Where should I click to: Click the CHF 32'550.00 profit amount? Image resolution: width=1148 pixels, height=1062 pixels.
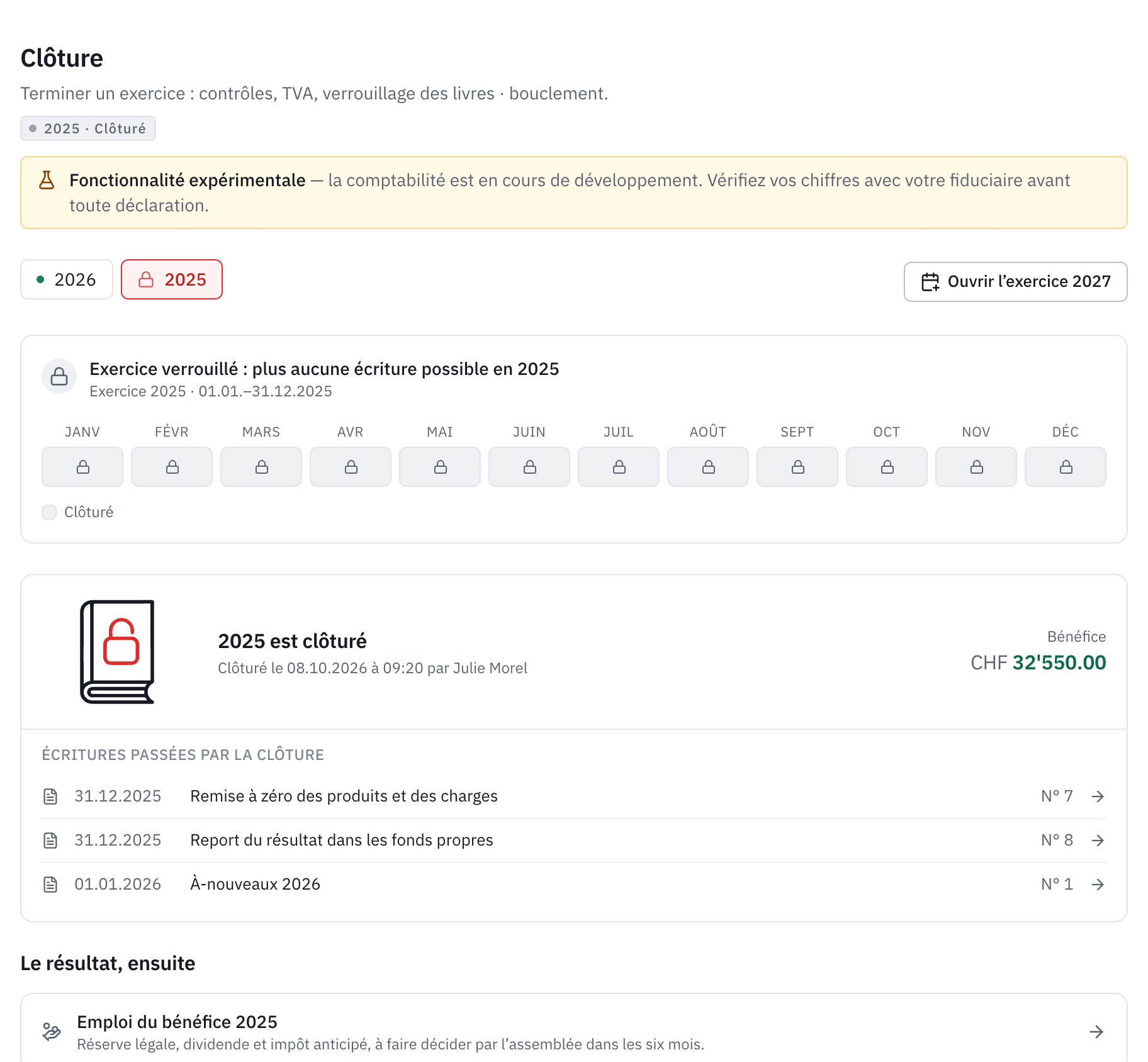(x=1038, y=662)
